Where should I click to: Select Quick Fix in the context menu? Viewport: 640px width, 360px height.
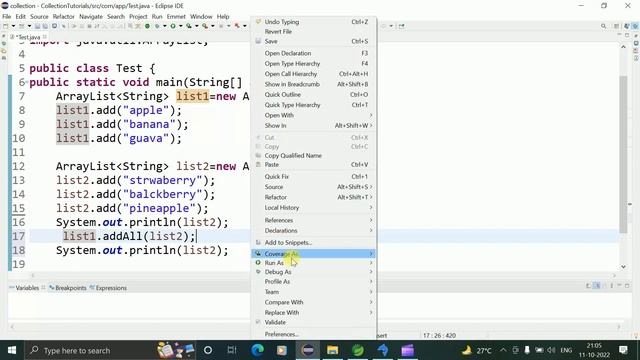[313, 177]
